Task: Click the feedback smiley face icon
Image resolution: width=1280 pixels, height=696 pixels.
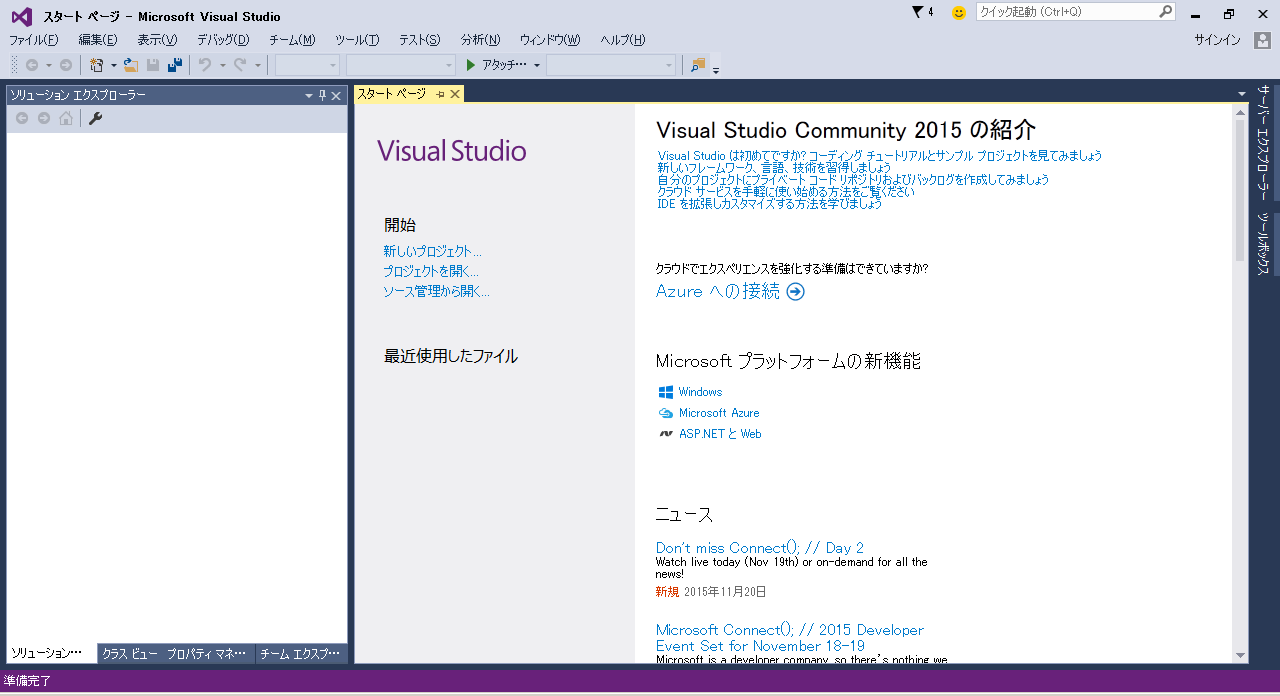Action: (x=959, y=13)
